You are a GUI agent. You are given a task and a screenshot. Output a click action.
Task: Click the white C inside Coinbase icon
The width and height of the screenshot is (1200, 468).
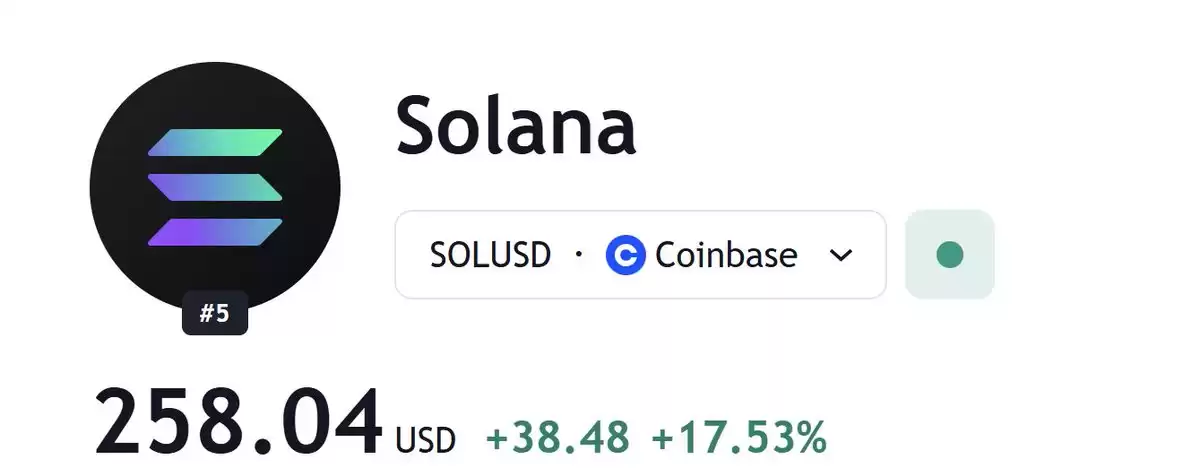(x=626, y=256)
